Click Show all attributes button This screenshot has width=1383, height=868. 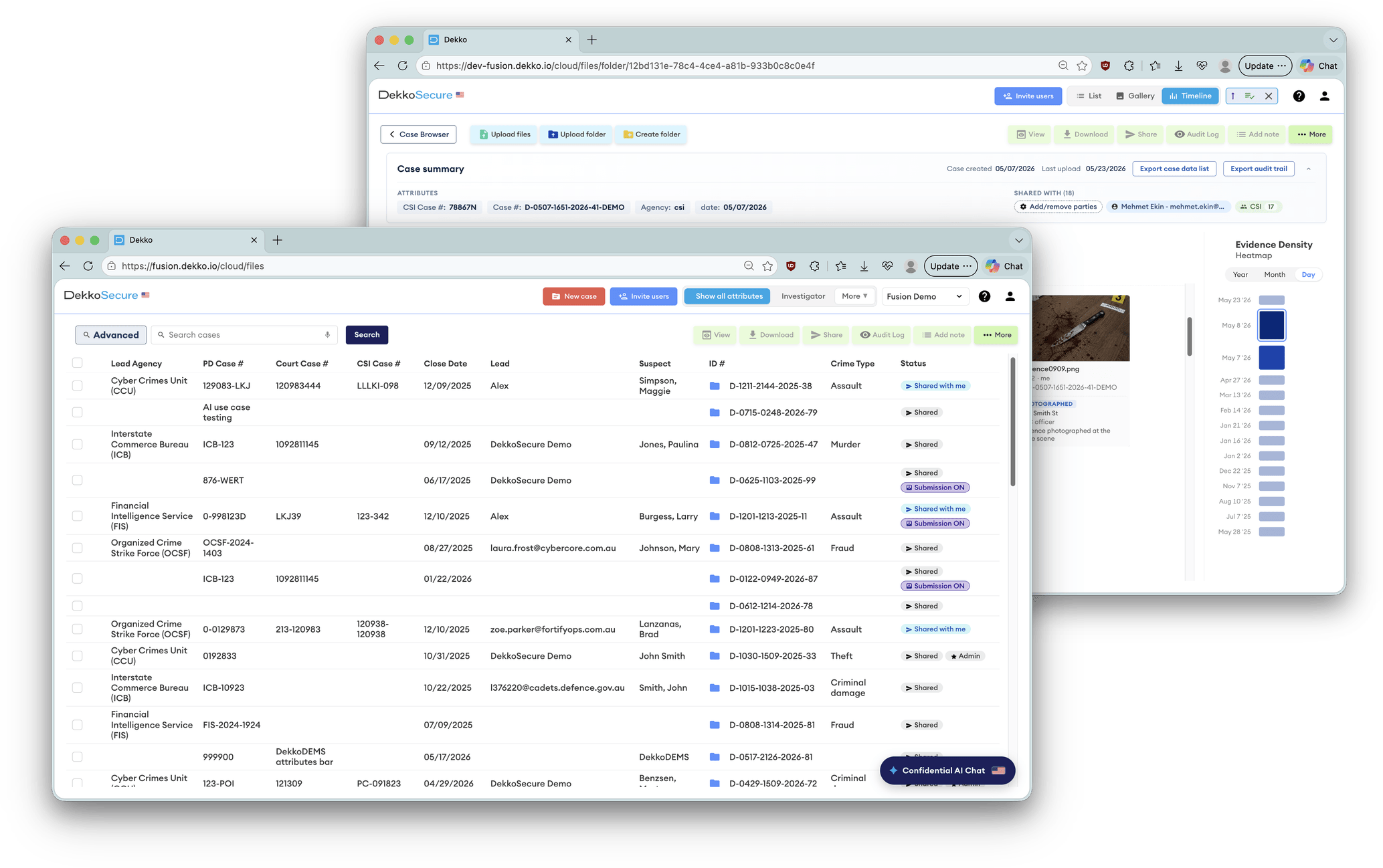(728, 296)
